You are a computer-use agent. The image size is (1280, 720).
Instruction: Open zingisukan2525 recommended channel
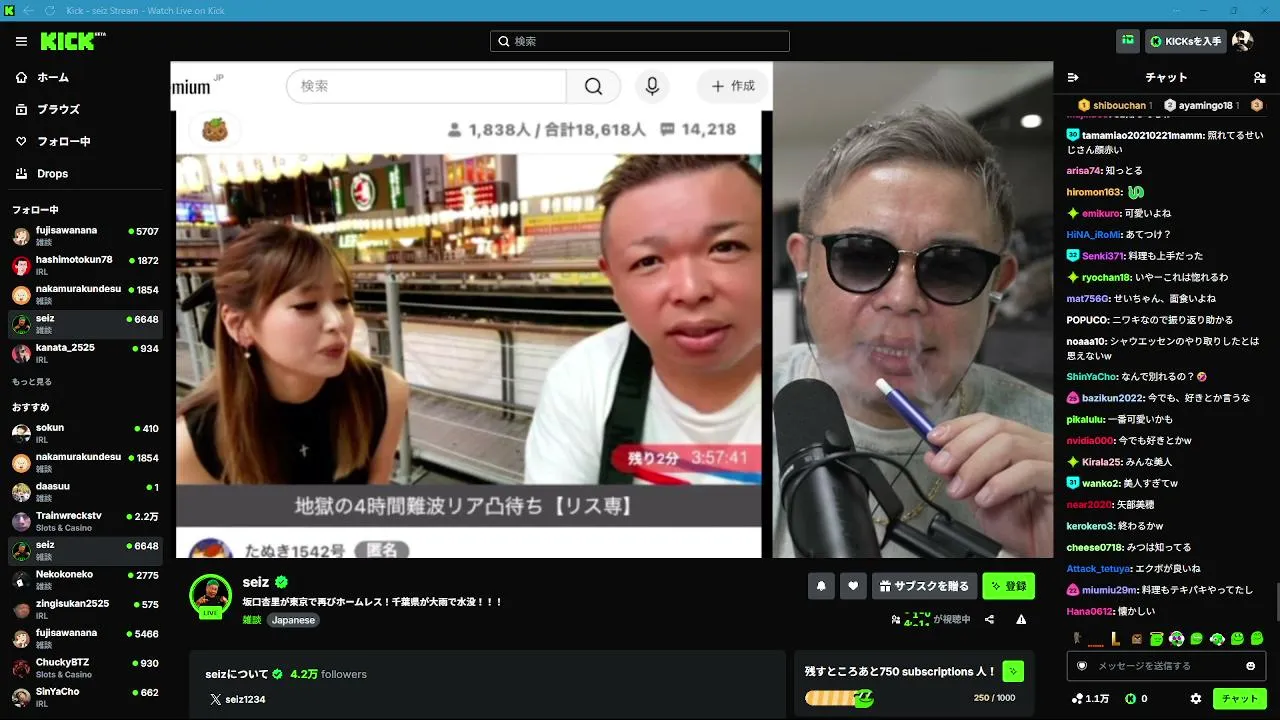click(x=85, y=609)
